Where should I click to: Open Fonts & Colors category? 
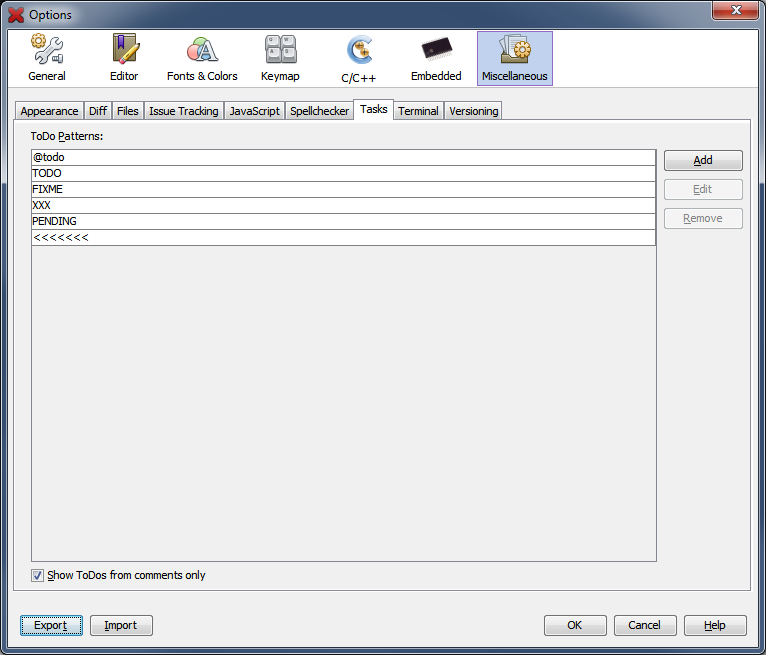[202, 58]
